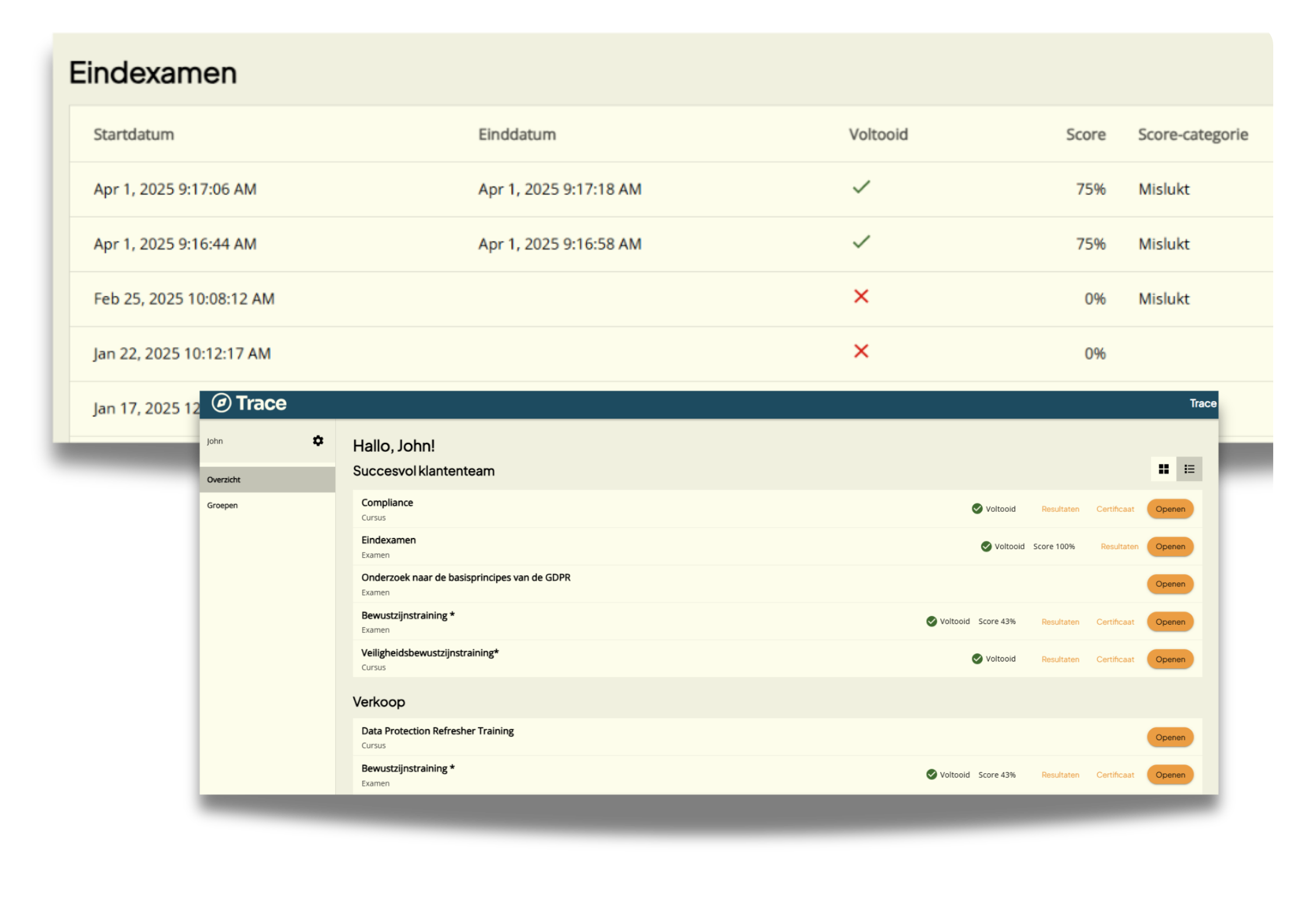View Resultaten for Eindexamen
The width and height of the screenshot is (1307, 924).
tap(1119, 547)
